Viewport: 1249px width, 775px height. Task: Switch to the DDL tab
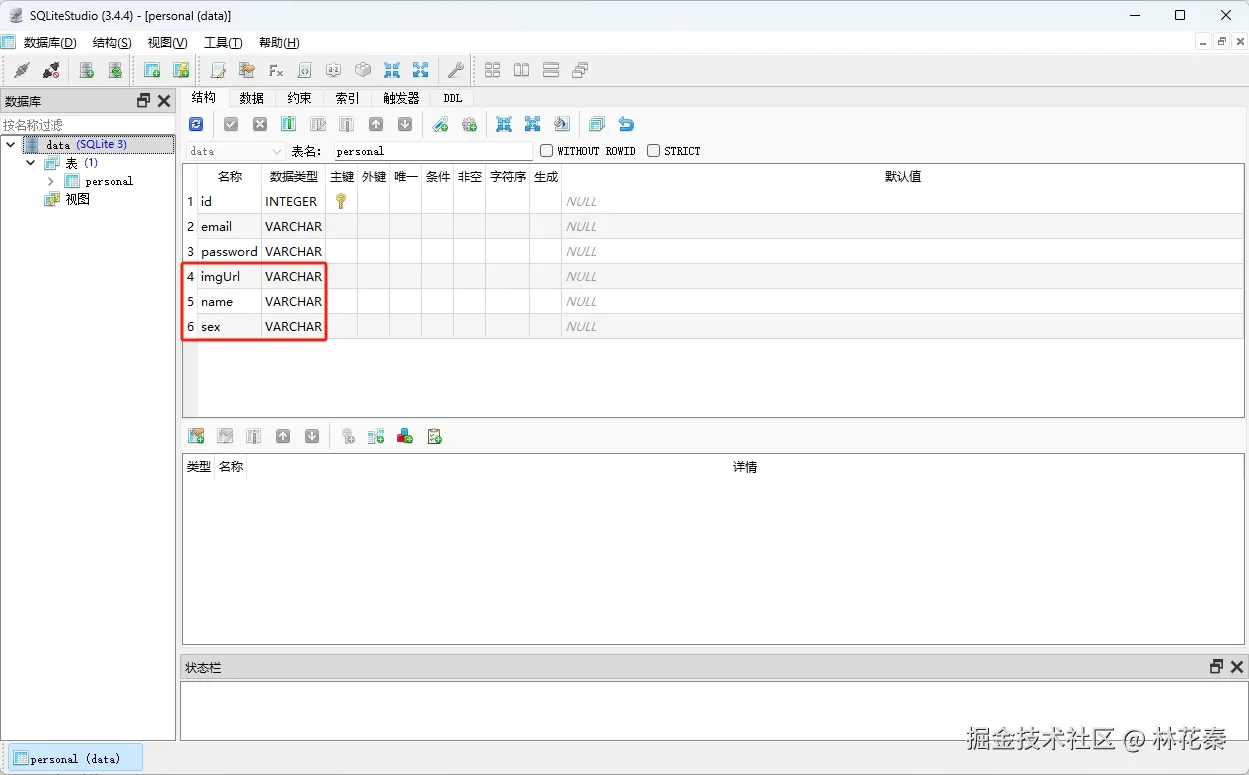tap(452, 98)
